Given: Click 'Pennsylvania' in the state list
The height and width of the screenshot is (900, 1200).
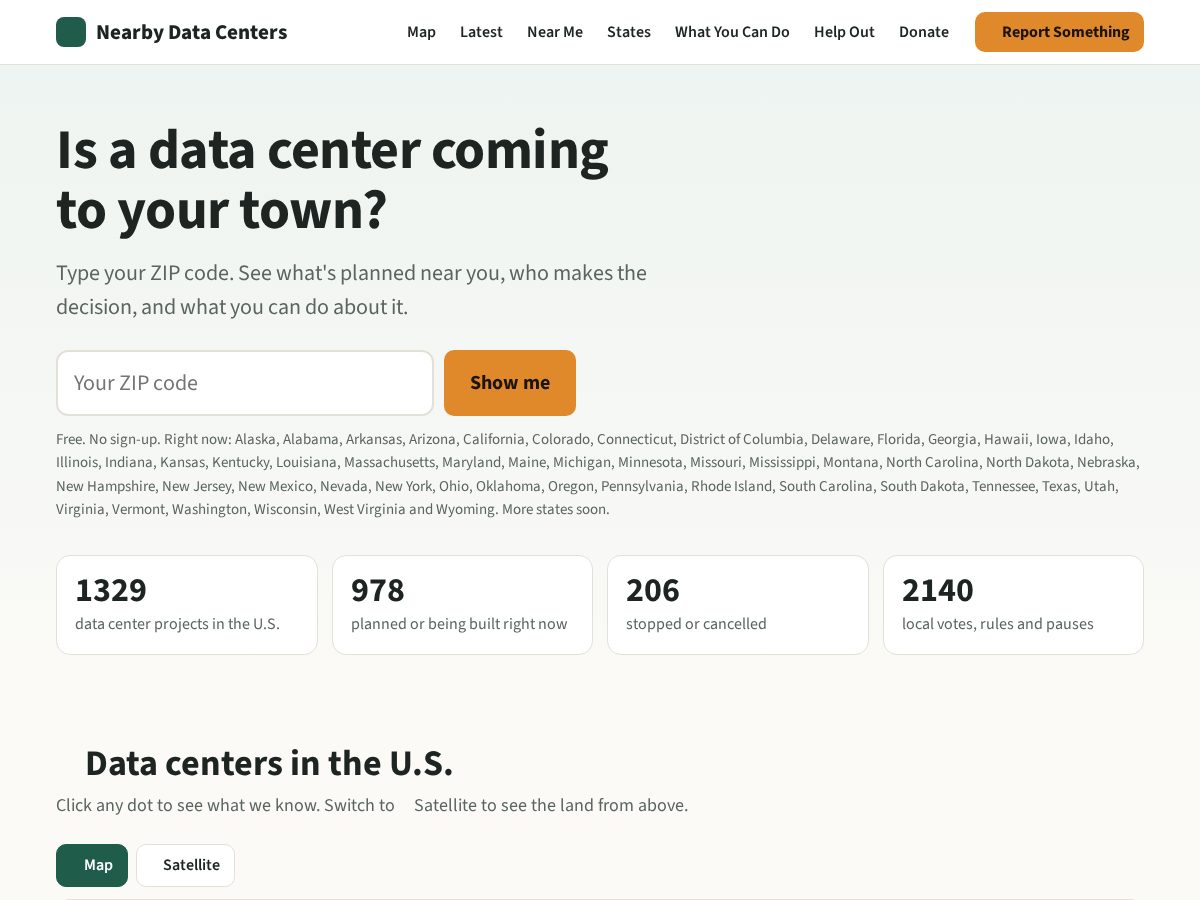Looking at the screenshot, I should click(x=642, y=486).
